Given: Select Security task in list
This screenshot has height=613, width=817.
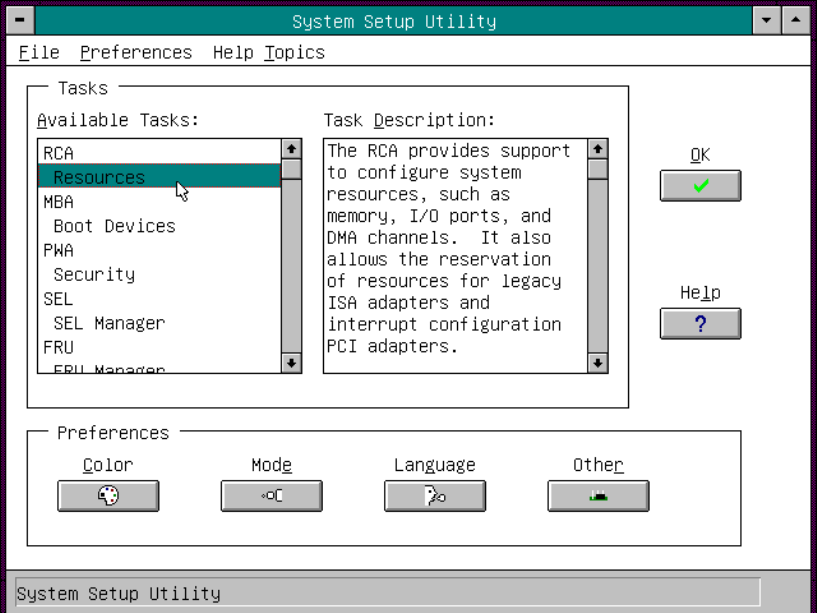Looking at the screenshot, I should (x=94, y=275).
